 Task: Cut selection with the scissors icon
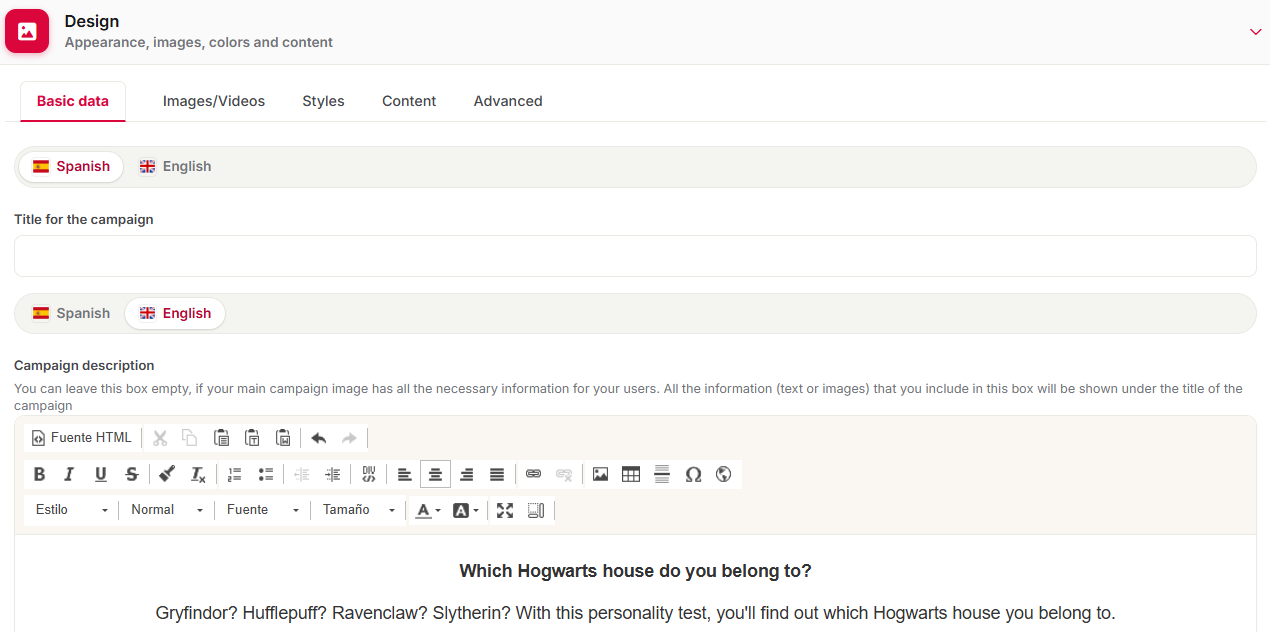click(x=159, y=438)
